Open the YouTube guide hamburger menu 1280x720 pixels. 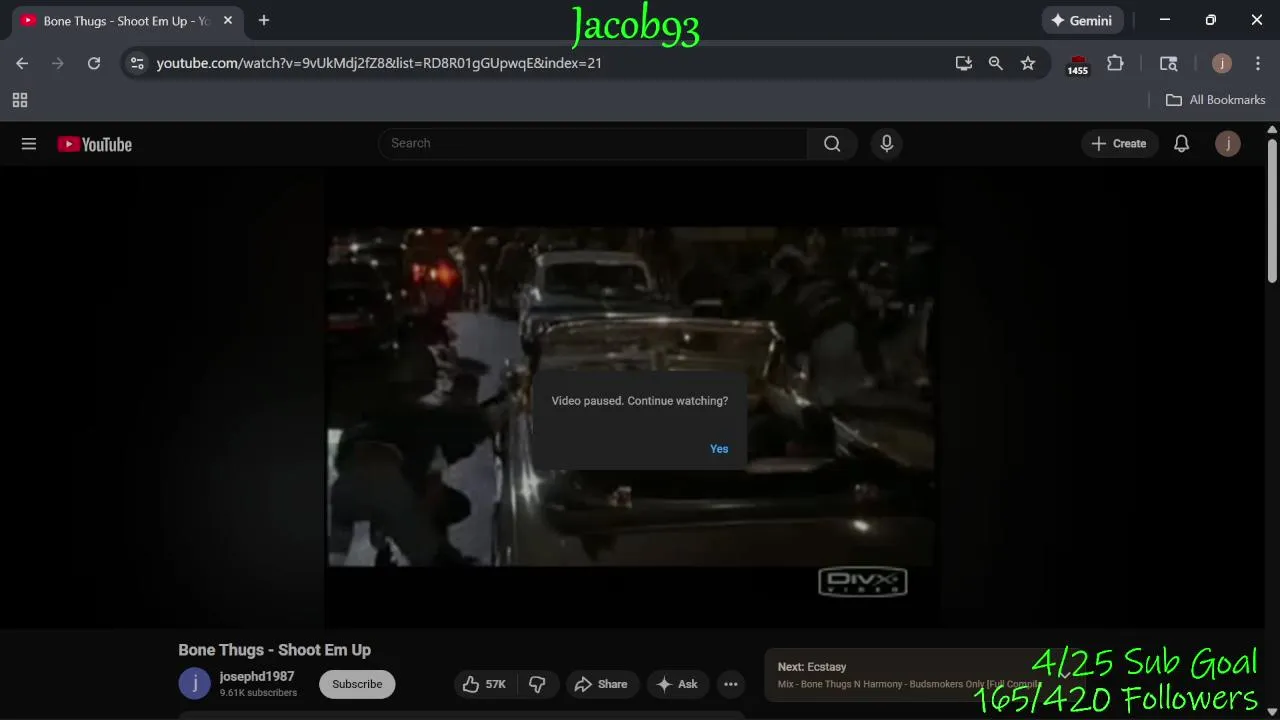[29, 144]
